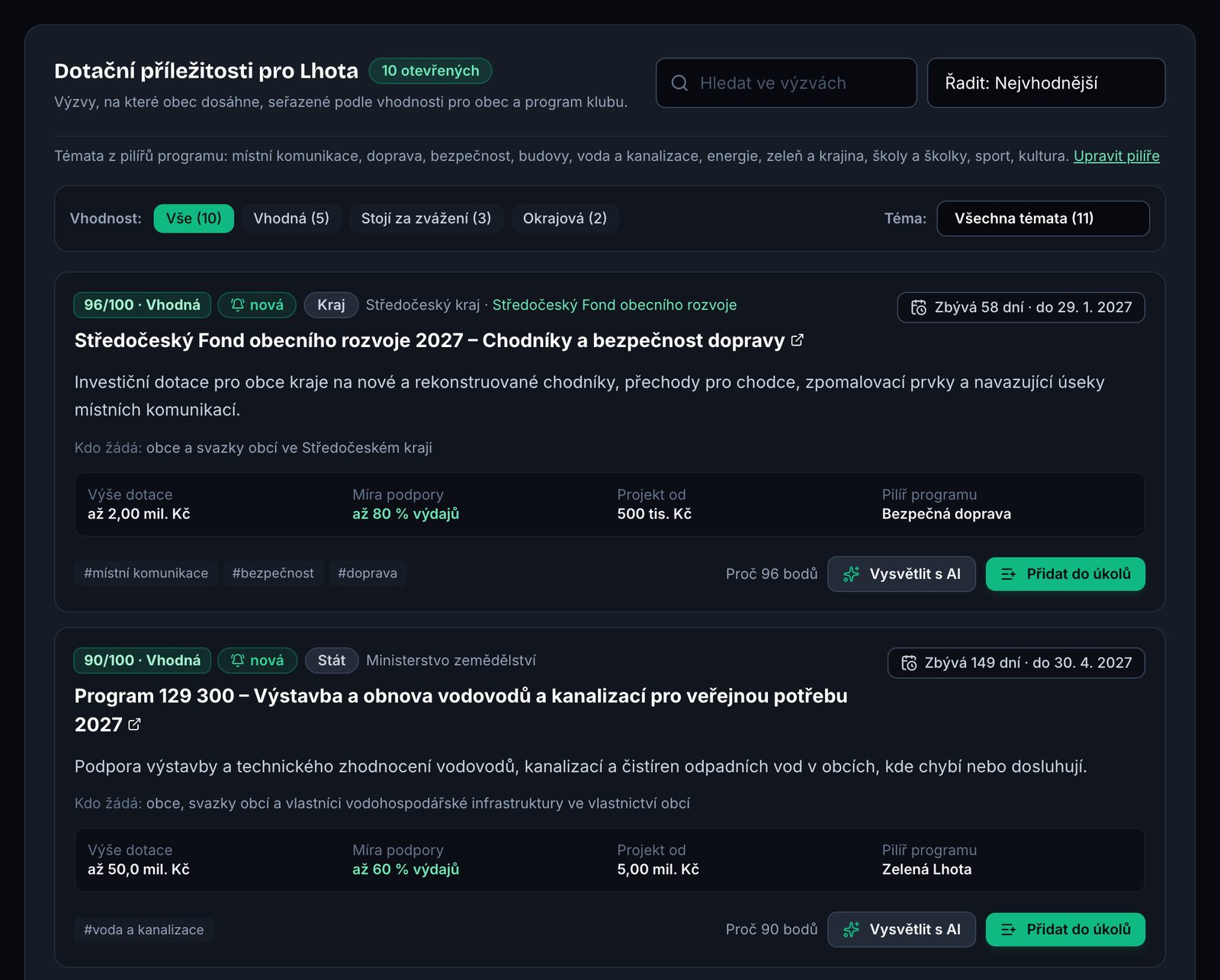Click the 500 tis. Kč project minimum value
The width and height of the screenshot is (1220, 980).
coord(654,514)
